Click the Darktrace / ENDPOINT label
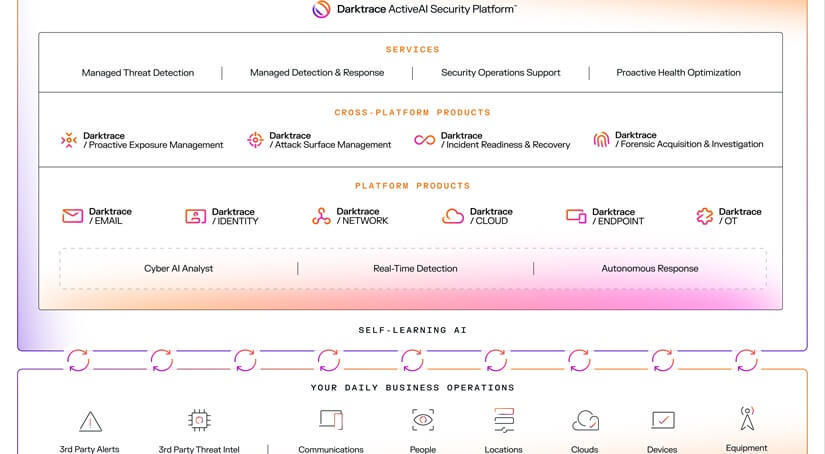Viewport: 825px width, 454px height. click(x=618, y=216)
